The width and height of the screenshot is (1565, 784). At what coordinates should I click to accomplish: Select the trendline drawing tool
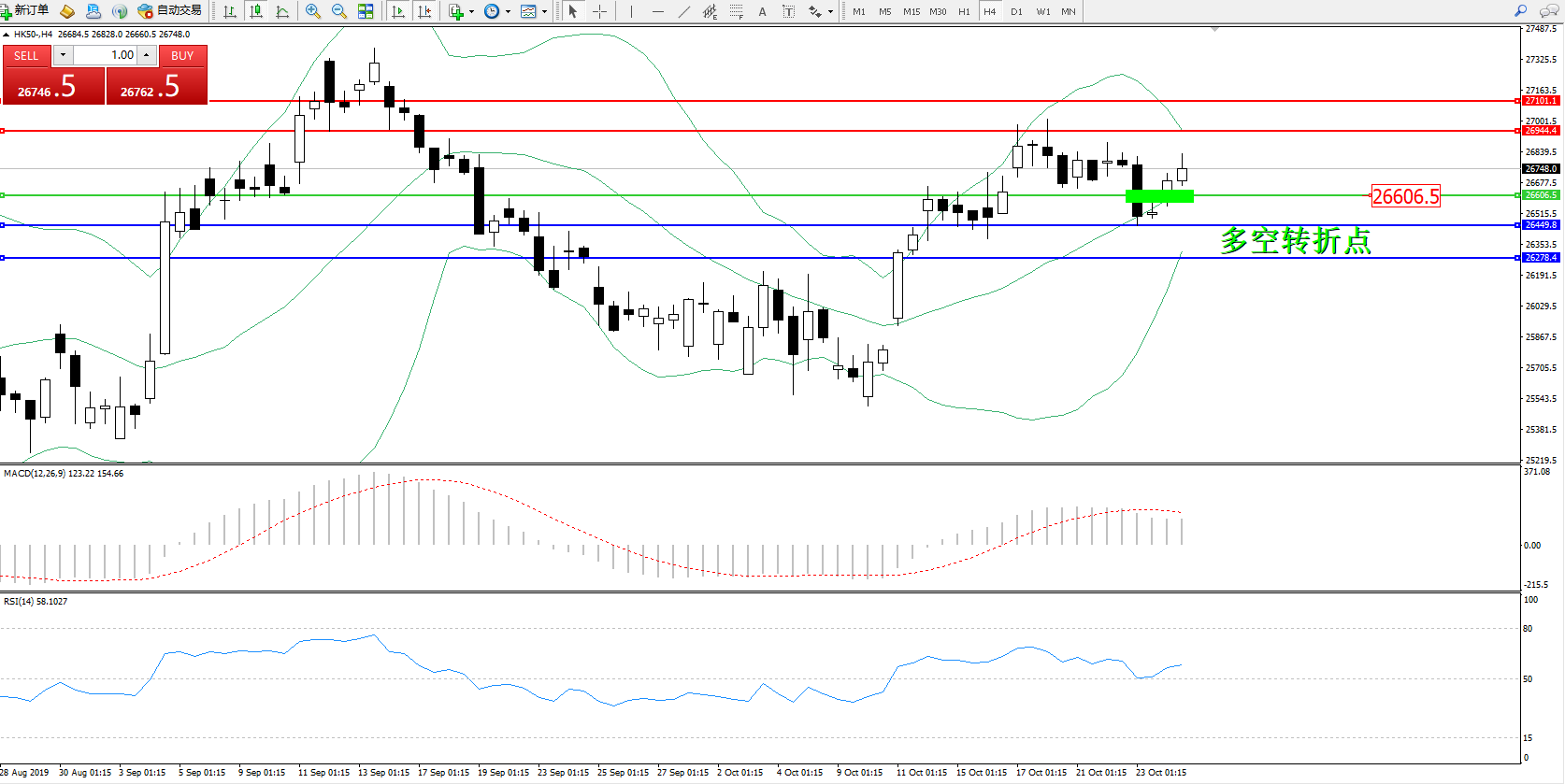coord(684,11)
